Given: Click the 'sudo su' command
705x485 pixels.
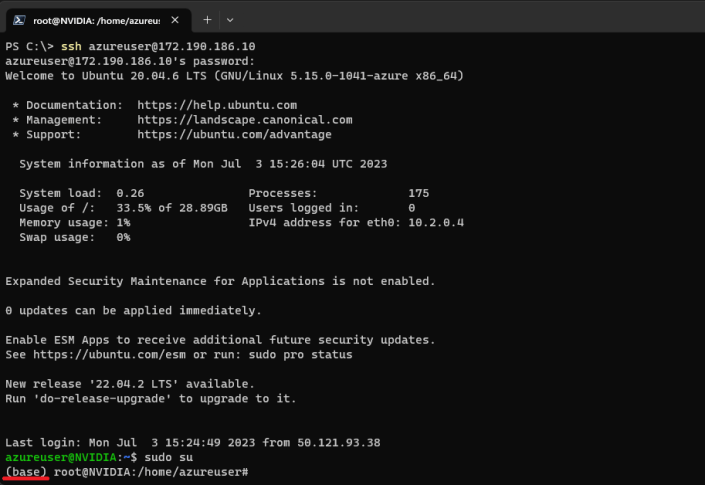Looking at the screenshot, I should [x=169, y=458].
